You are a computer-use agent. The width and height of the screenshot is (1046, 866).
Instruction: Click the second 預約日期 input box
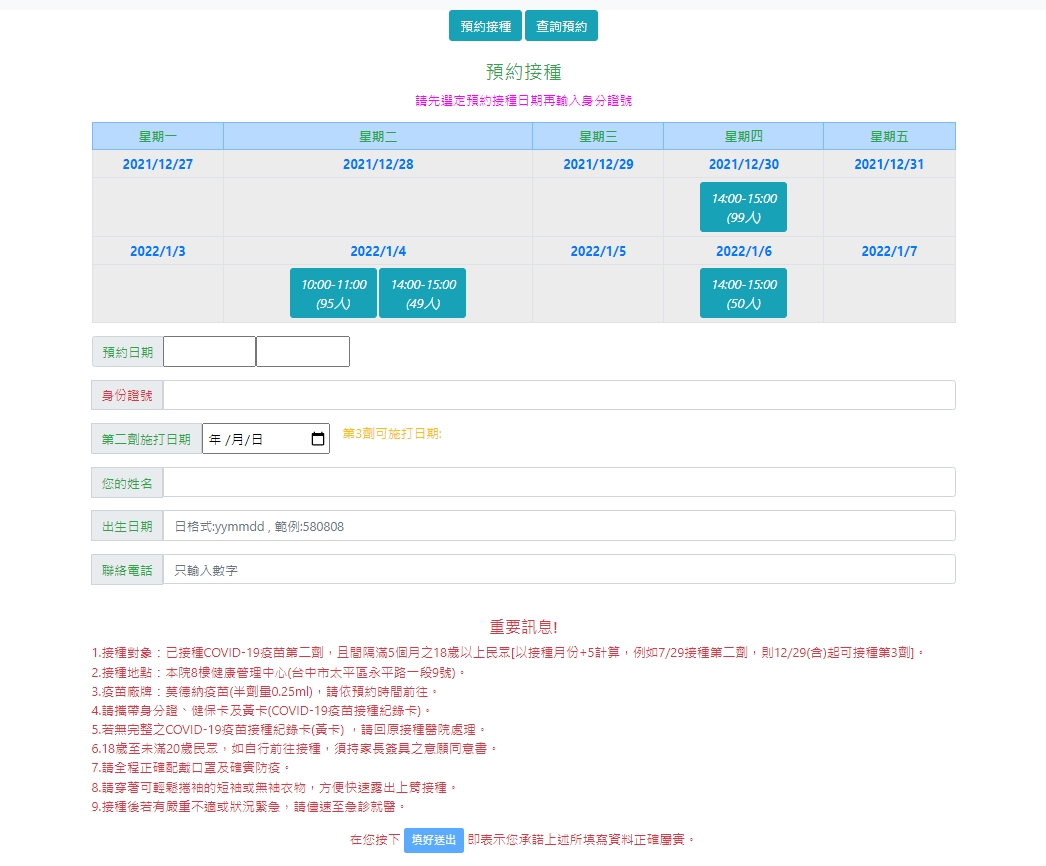(x=303, y=352)
